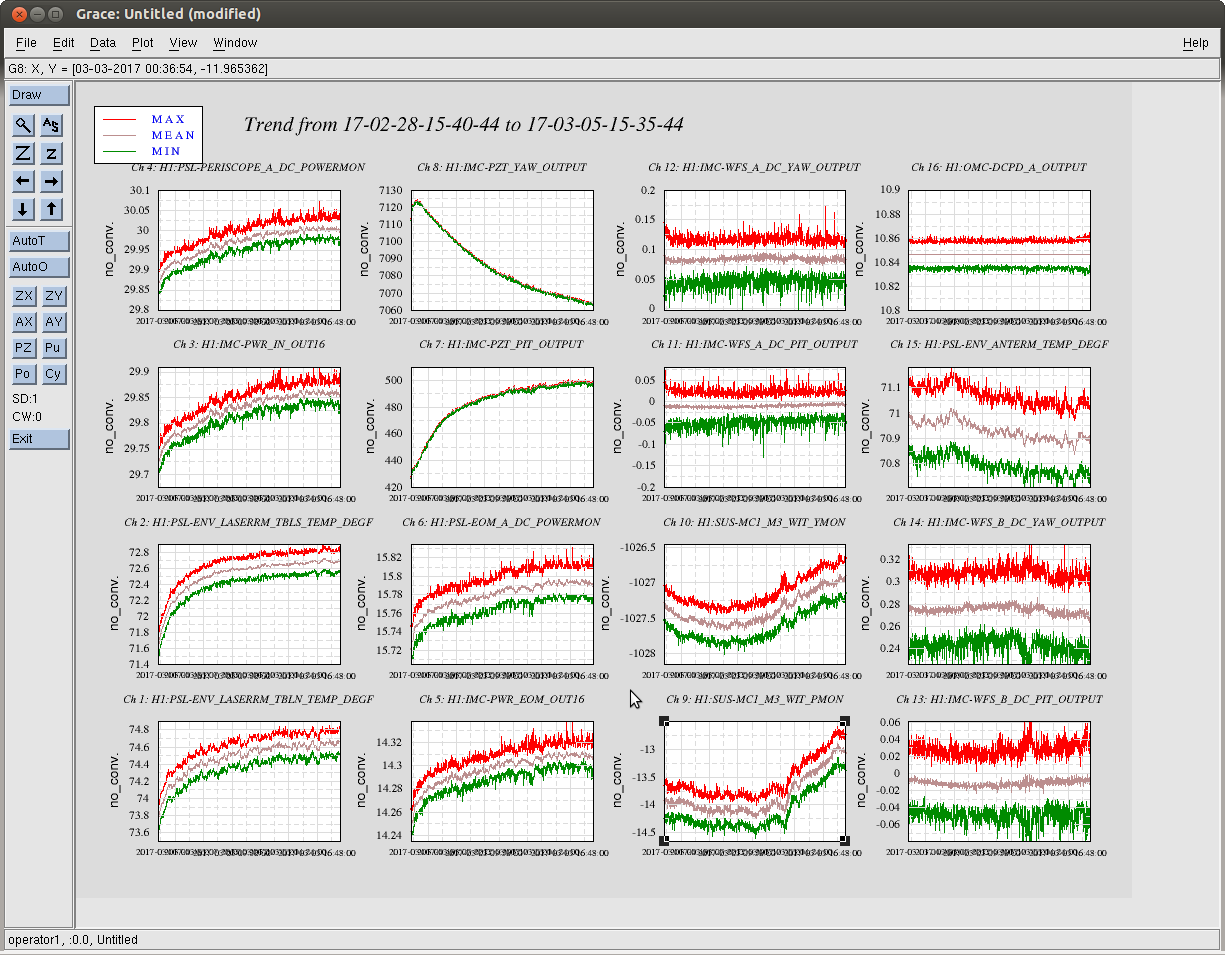Open the File menu
Viewport: 1225px width, 955px height.
[26, 43]
